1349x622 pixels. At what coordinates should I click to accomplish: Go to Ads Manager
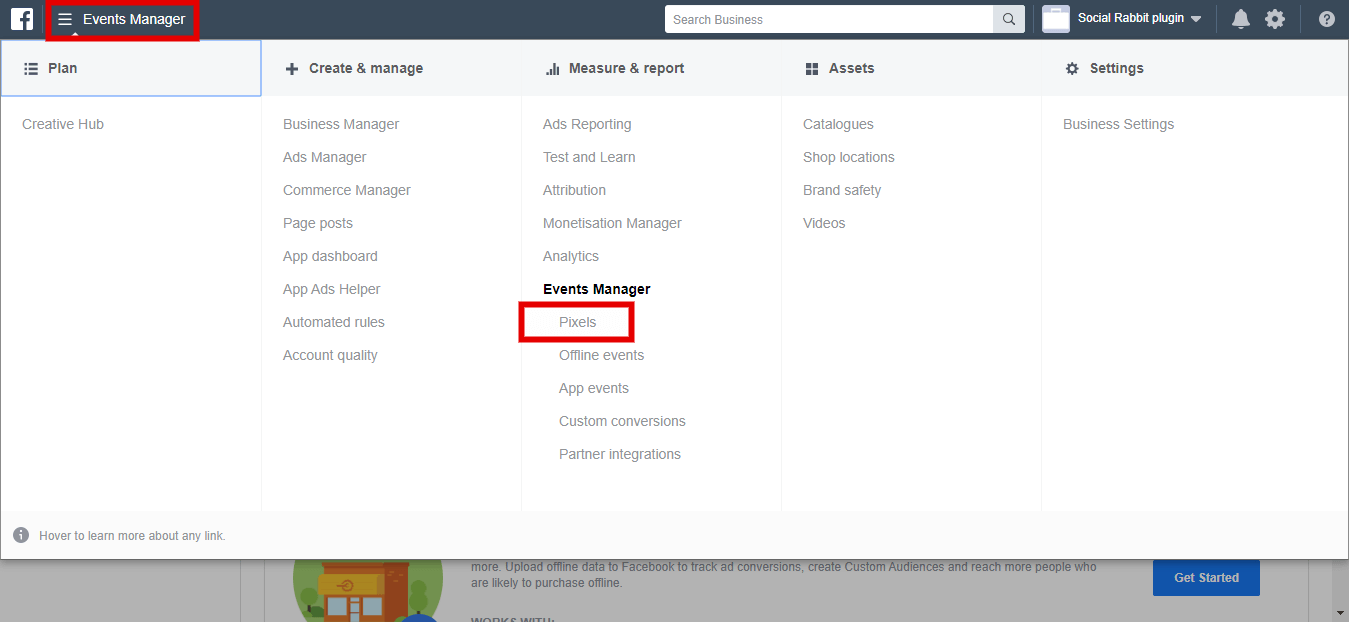pyautogui.click(x=325, y=157)
